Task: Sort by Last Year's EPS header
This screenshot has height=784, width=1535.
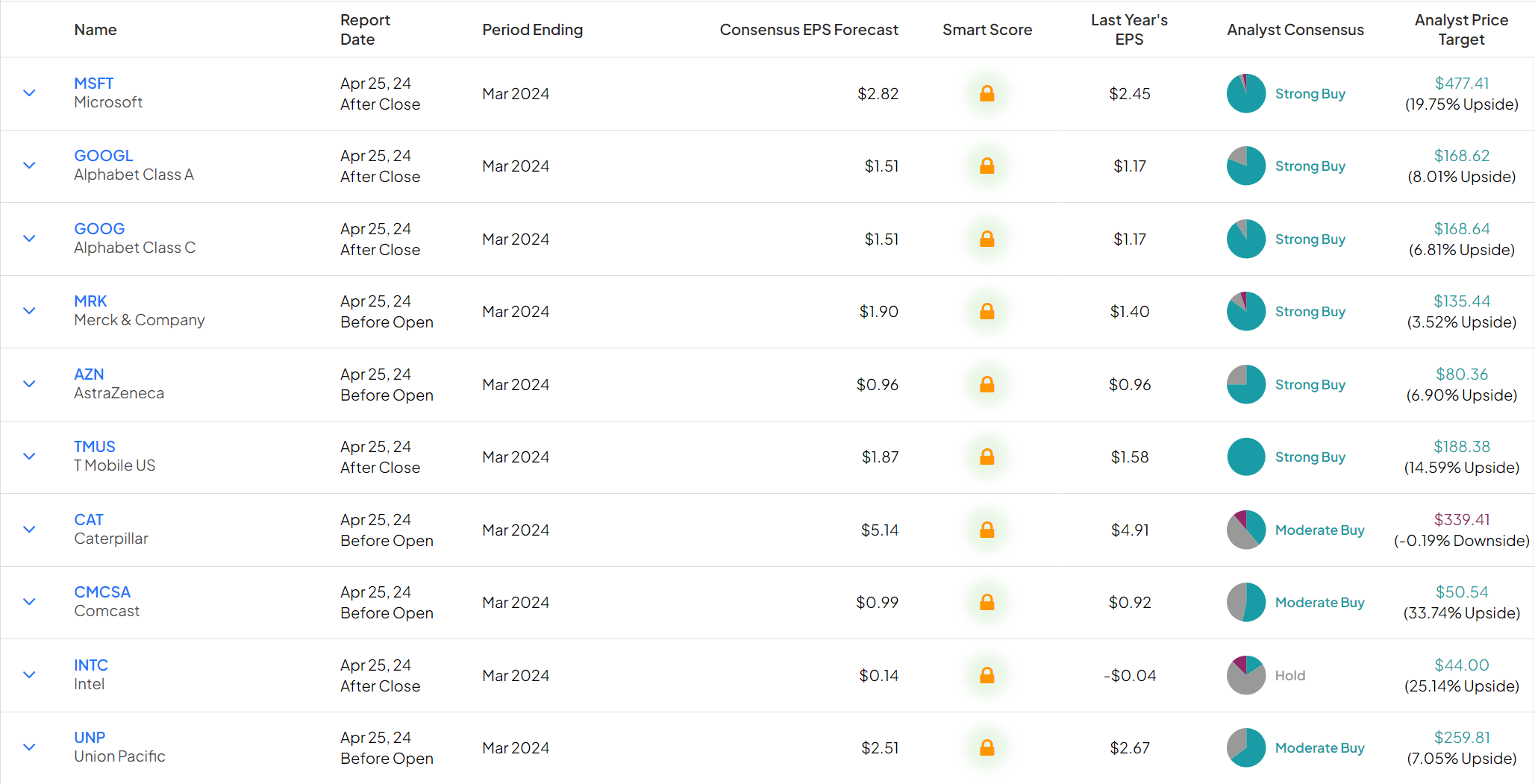Action: pos(1129,30)
